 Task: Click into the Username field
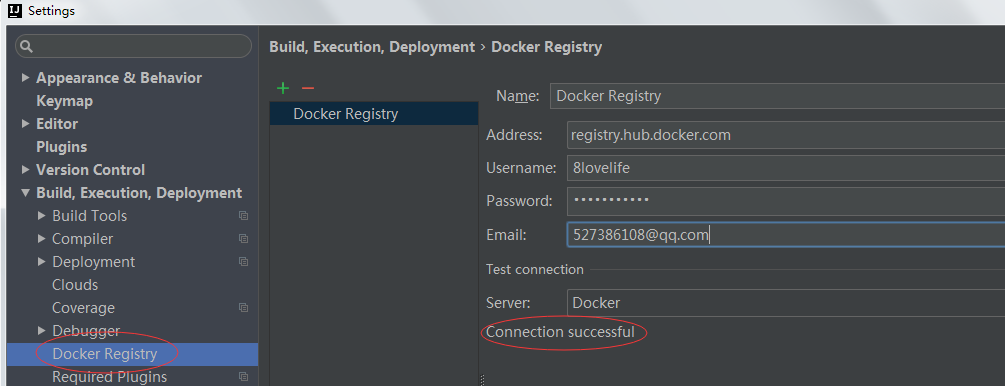(786, 168)
